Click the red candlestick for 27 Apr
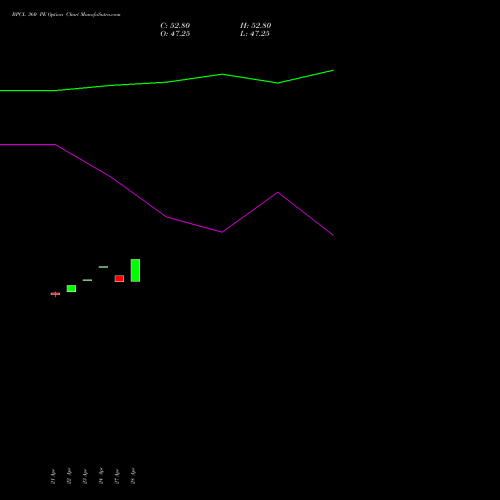The width and height of the screenshot is (500, 500). [x=119, y=279]
